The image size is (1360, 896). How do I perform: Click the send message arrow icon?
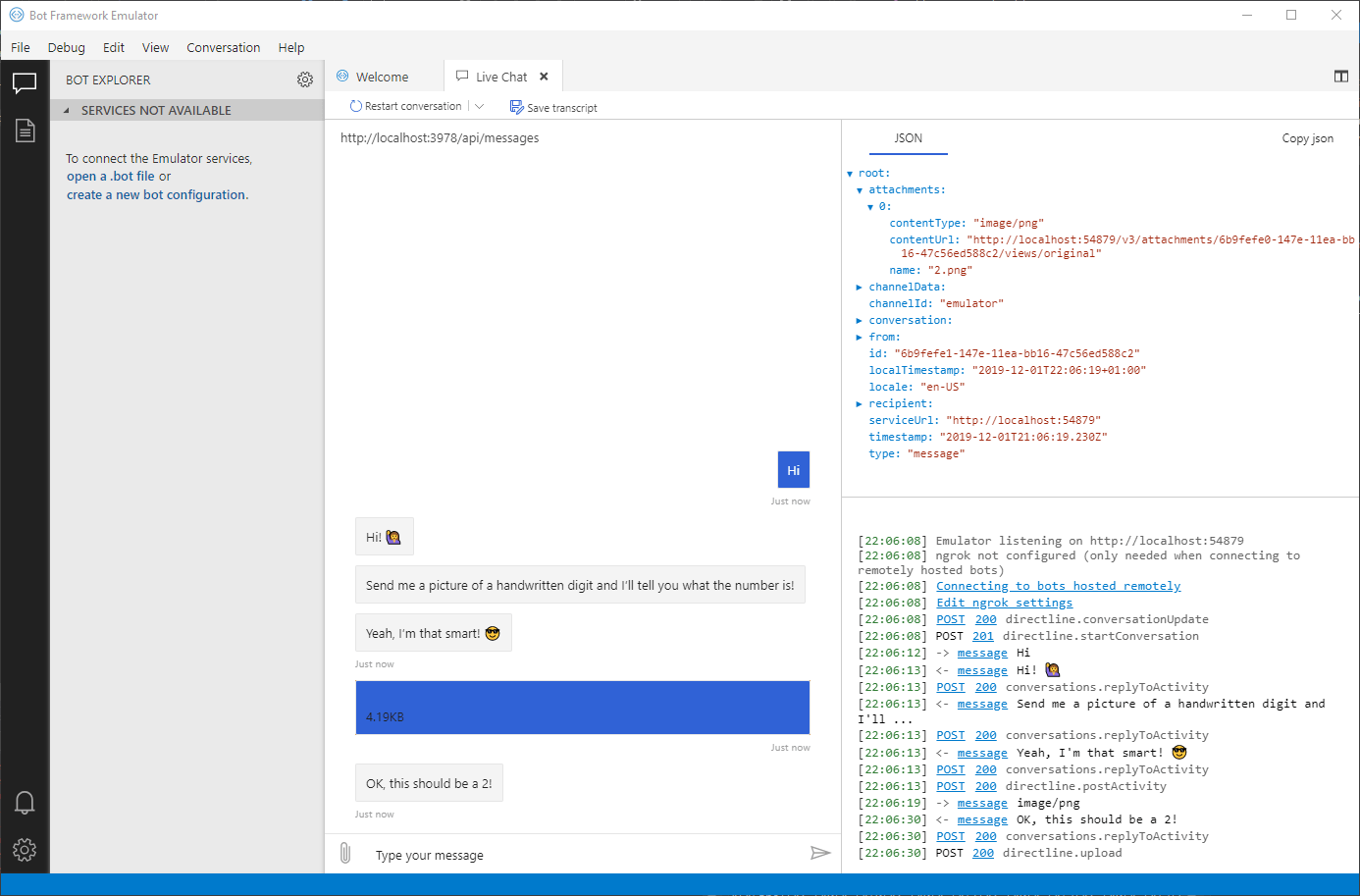[x=820, y=853]
